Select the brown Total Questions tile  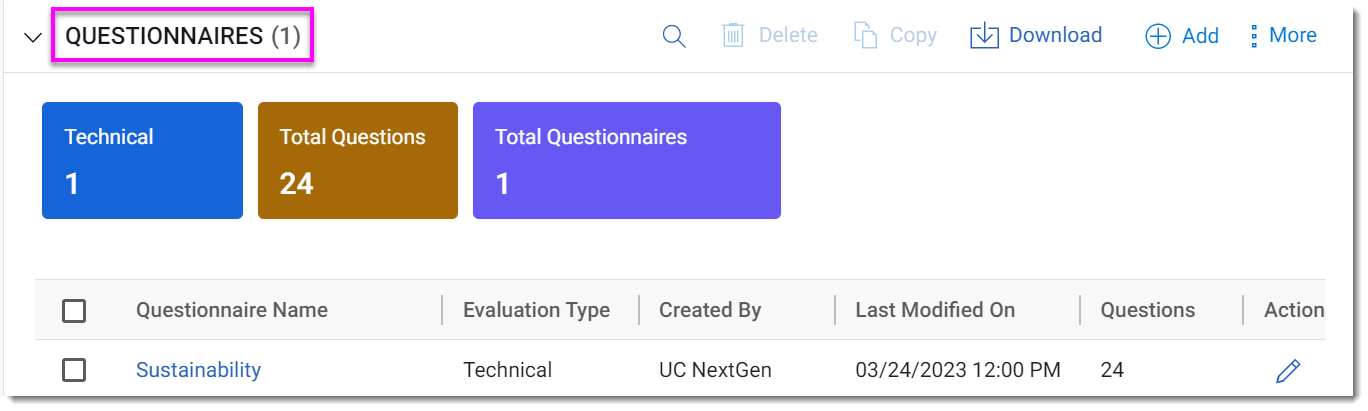point(358,160)
